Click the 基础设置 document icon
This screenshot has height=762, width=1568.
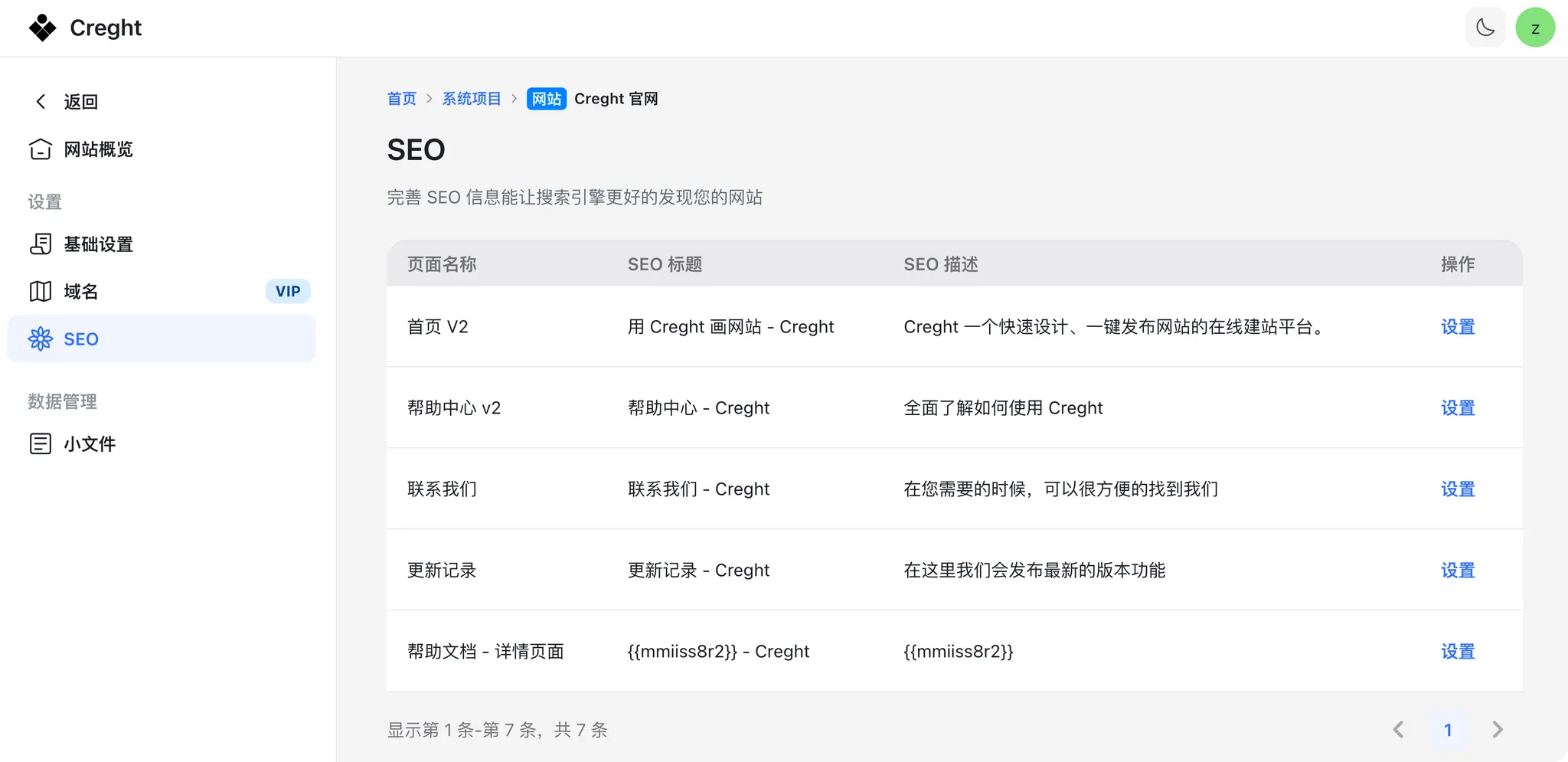(x=41, y=244)
